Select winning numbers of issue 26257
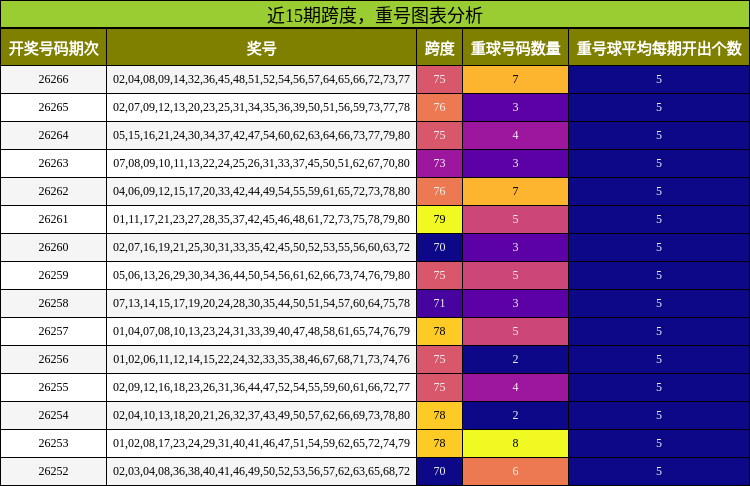Viewport: 750px width, 486px height. [x=261, y=331]
